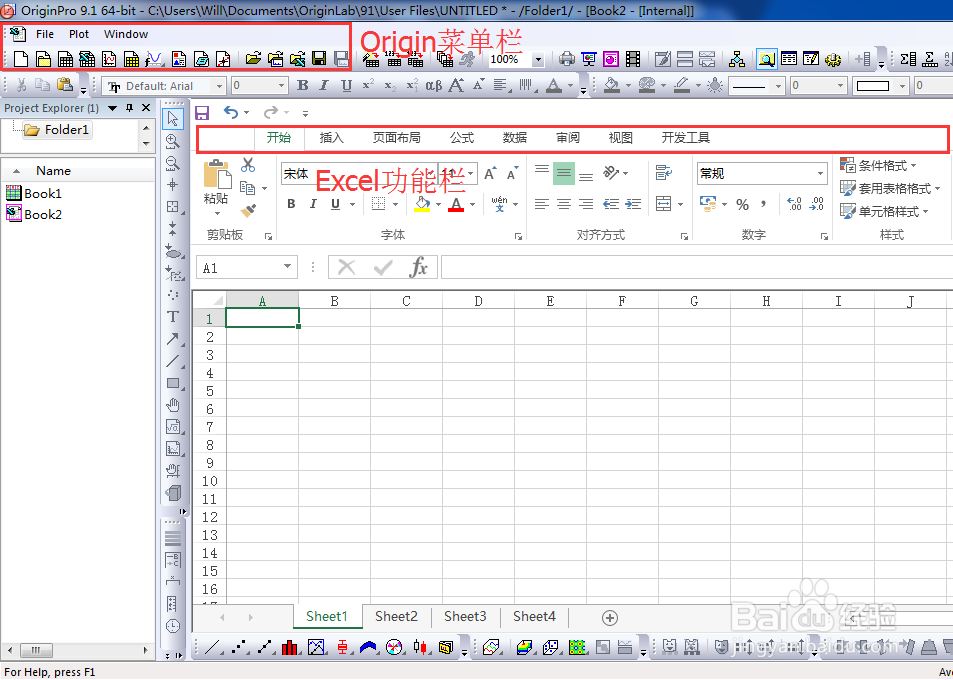Click the line plot icon in bottom toolbar
The image size is (953, 680).
pyautogui.click(x=212, y=648)
